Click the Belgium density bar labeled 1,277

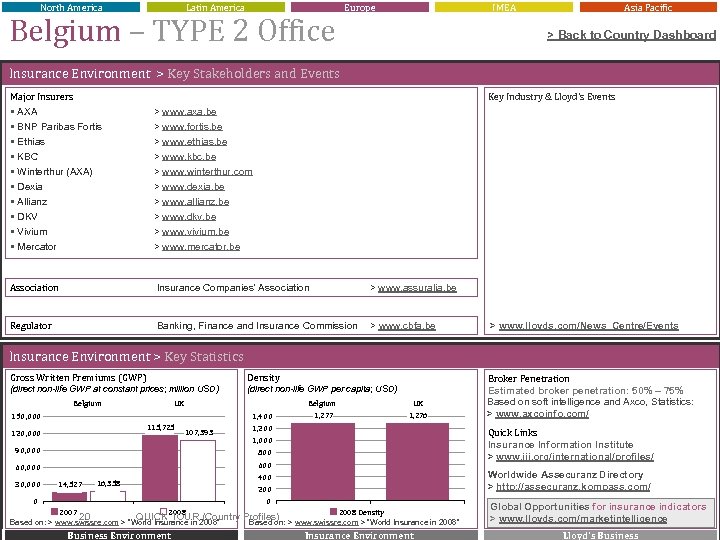click(323, 461)
